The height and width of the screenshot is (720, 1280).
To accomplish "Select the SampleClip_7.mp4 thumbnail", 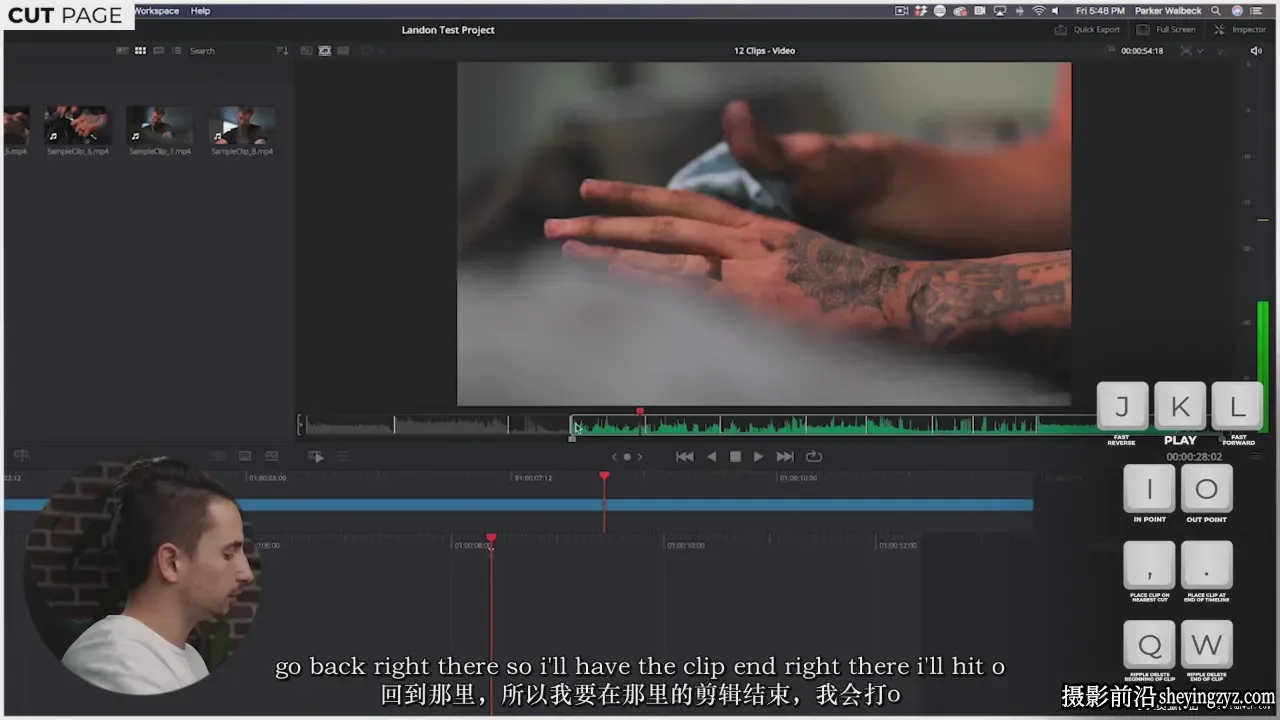I will pos(160,126).
